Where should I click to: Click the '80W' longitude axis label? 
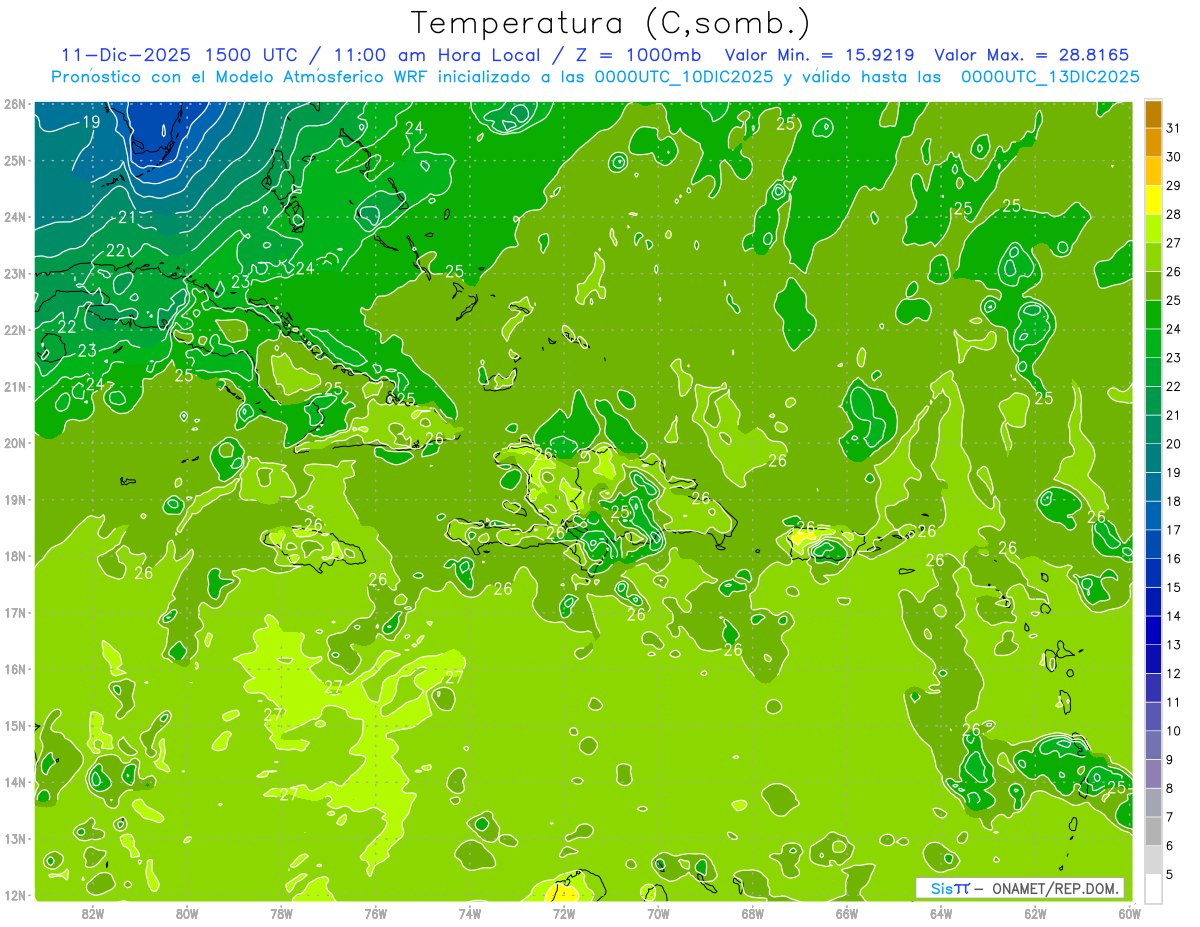point(186,913)
